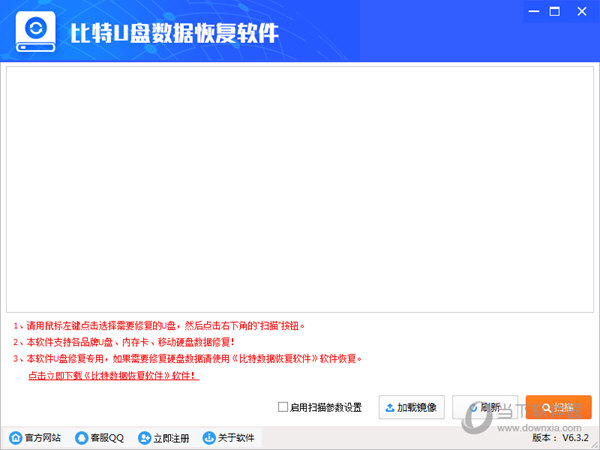Click the QQ bell icon
Screen dimensions: 600x450
coord(81,437)
